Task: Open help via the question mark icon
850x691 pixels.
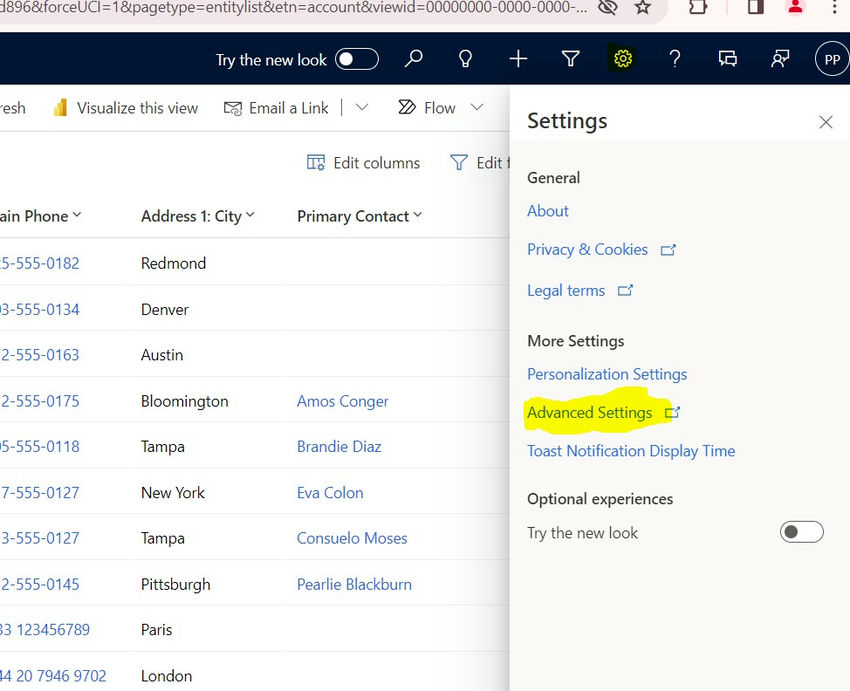Action: pyautogui.click(x=675, y=59)
